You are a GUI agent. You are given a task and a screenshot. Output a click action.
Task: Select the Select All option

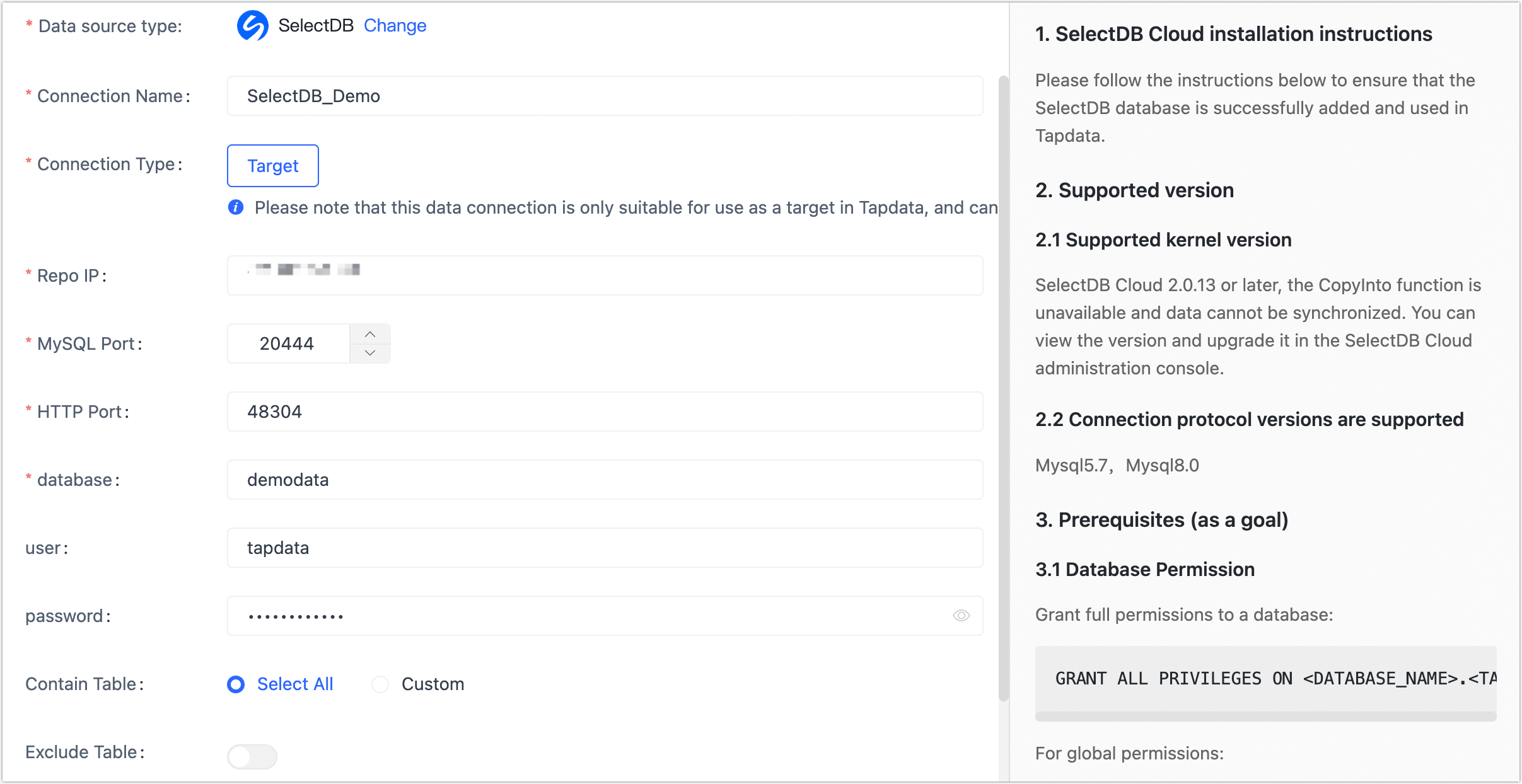235,684
